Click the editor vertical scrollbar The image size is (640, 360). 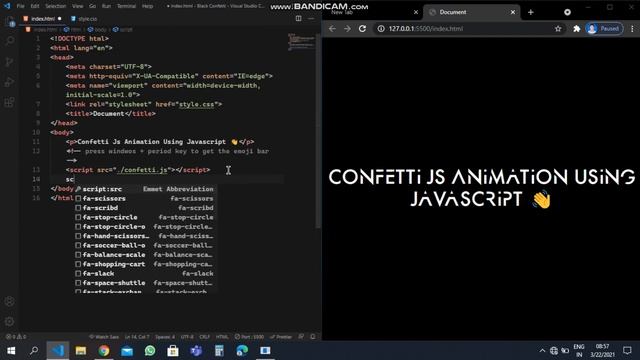pos(318,131)
